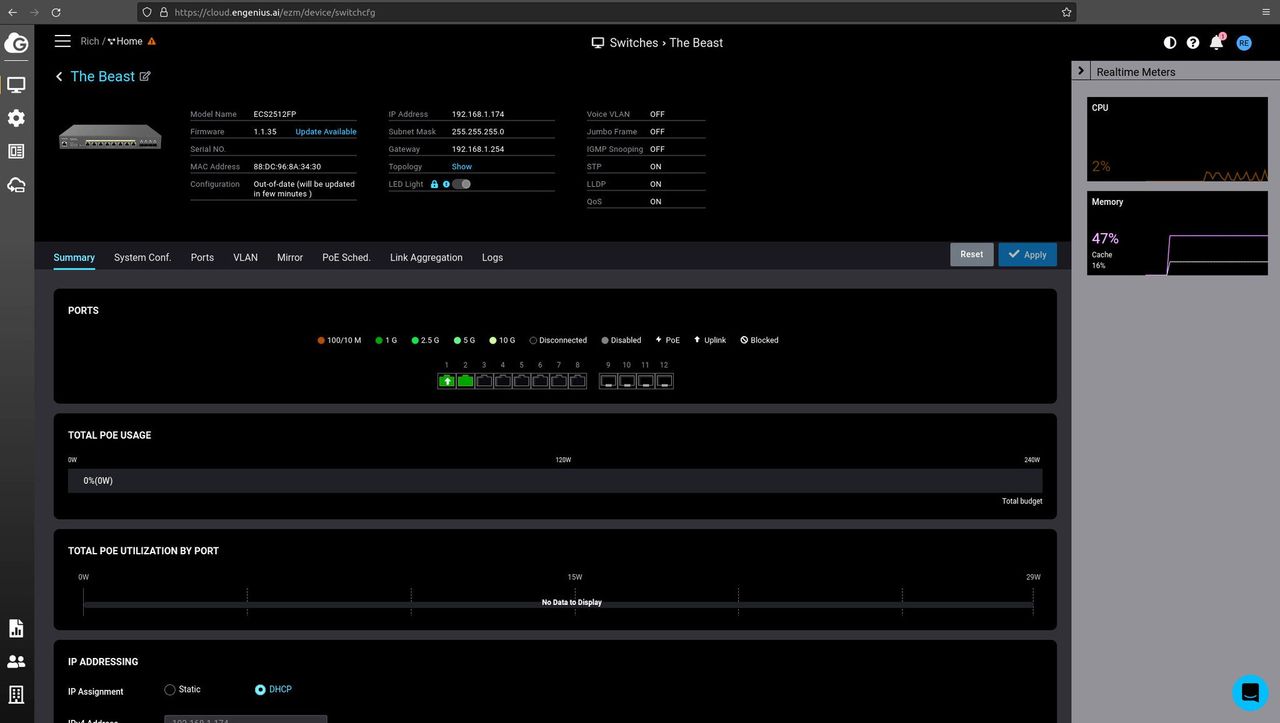Open the help question mark icon
Image resolution: width=1280 pixels, height=723 pixels.
(x=1193, y=43)
